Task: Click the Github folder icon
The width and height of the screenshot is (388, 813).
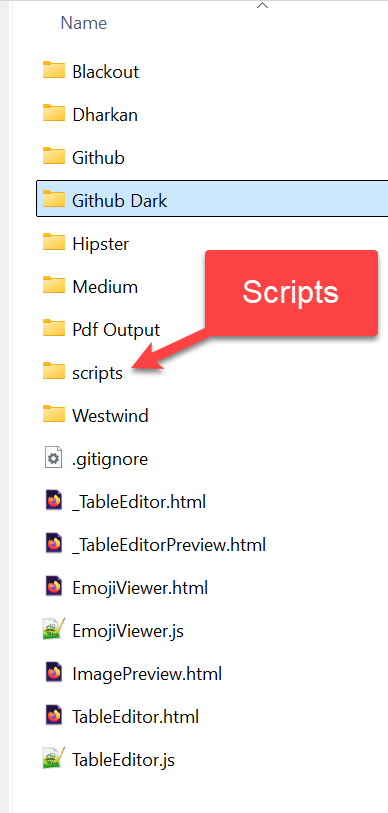Action: point(53,157)
